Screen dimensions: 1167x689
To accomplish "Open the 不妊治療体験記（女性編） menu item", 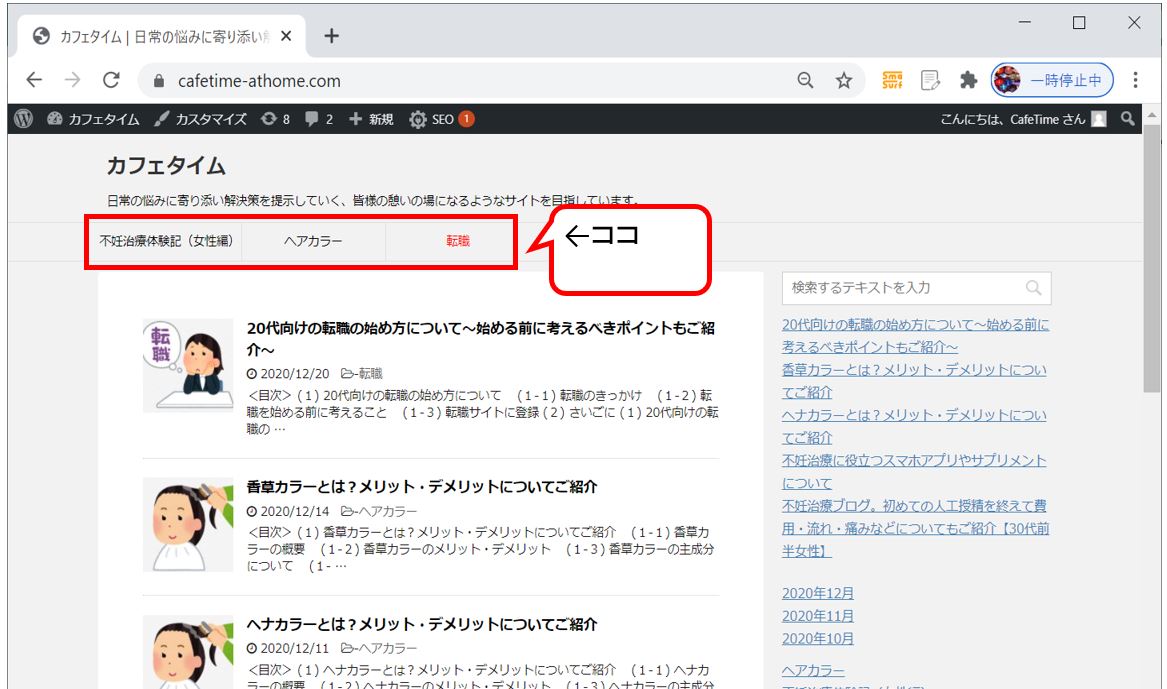I will [x=165, y=241].
